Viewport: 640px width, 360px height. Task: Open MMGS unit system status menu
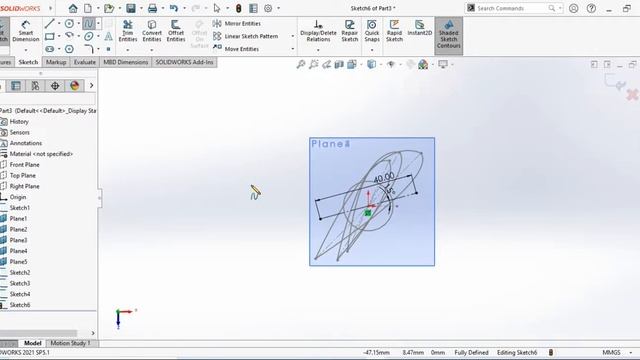coord(616,352)
